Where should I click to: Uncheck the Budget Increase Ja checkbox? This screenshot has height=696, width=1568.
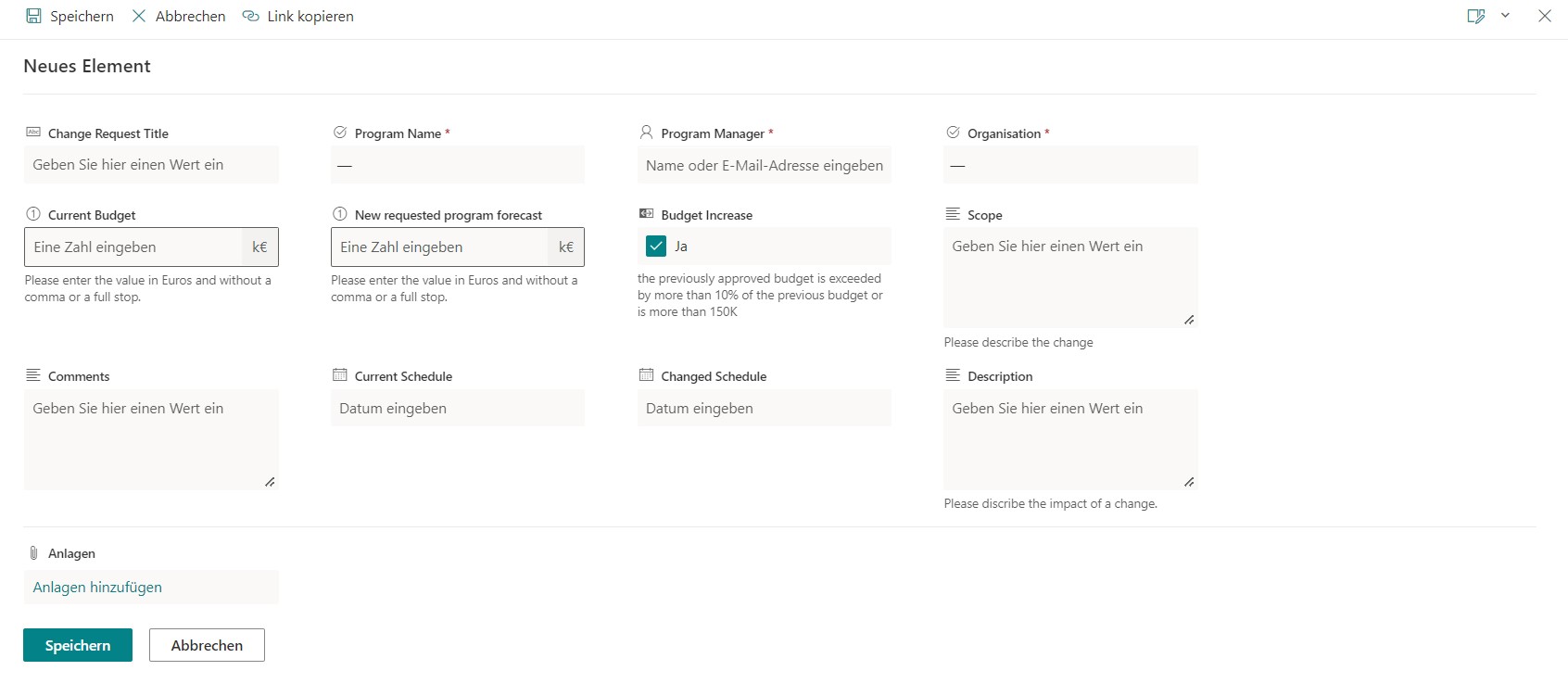click(x=656, y=247)
